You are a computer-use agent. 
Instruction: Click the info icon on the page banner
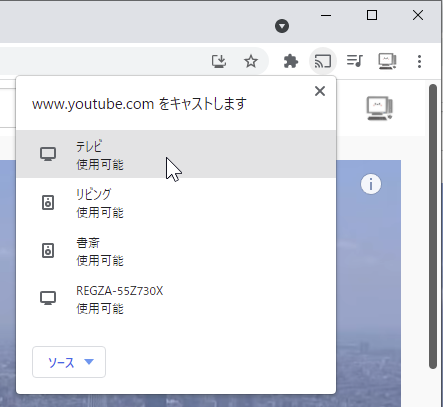(371, 184)
